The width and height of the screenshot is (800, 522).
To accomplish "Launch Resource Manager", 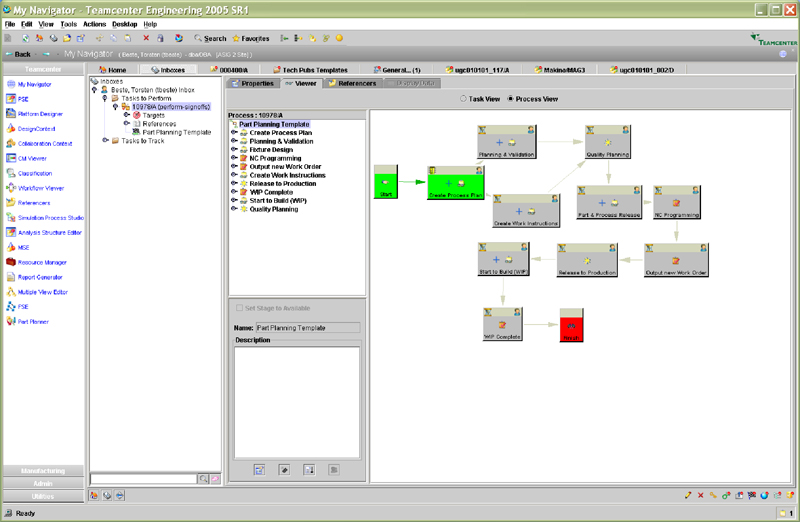I will click(x=36, y=262).
